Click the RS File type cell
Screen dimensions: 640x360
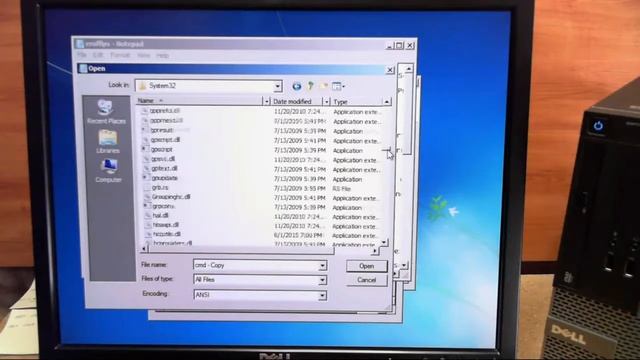(x=342, y=189)
